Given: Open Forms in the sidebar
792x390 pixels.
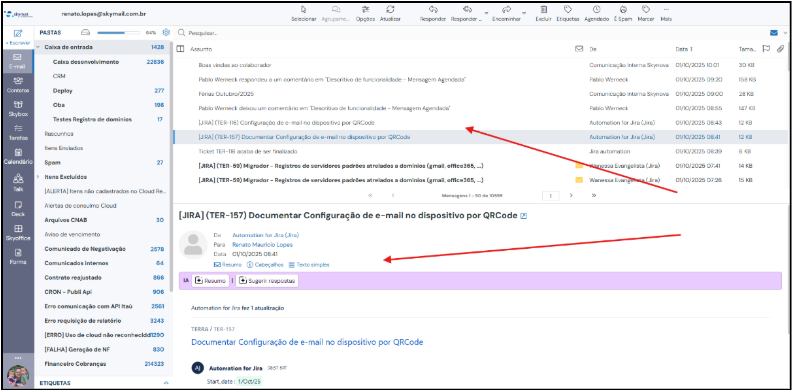Looking at the screenshot, I should click(18, 256).
